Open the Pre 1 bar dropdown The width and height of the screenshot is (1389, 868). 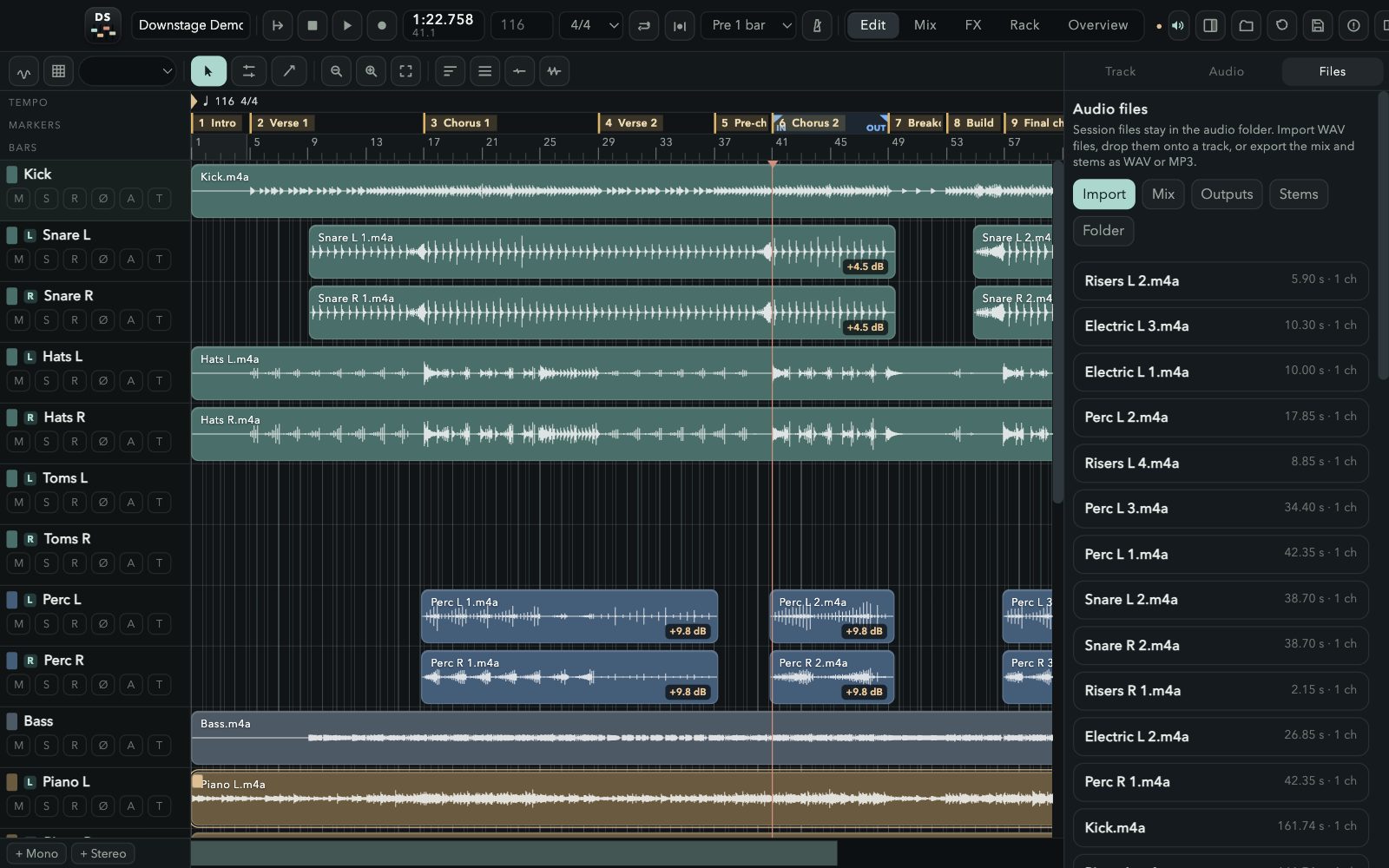751,25
